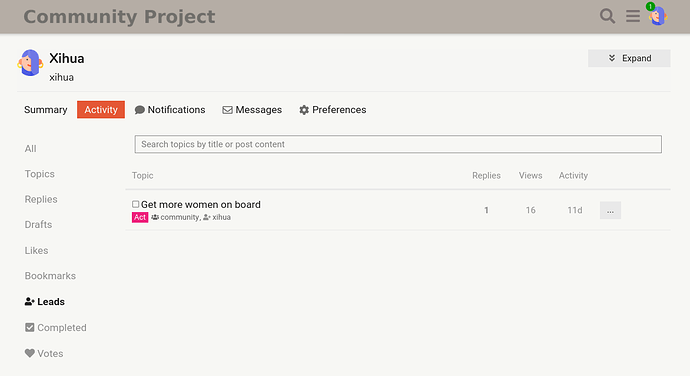Sort by Views column header
Viewport: 690px width, 376px height.
530,176
